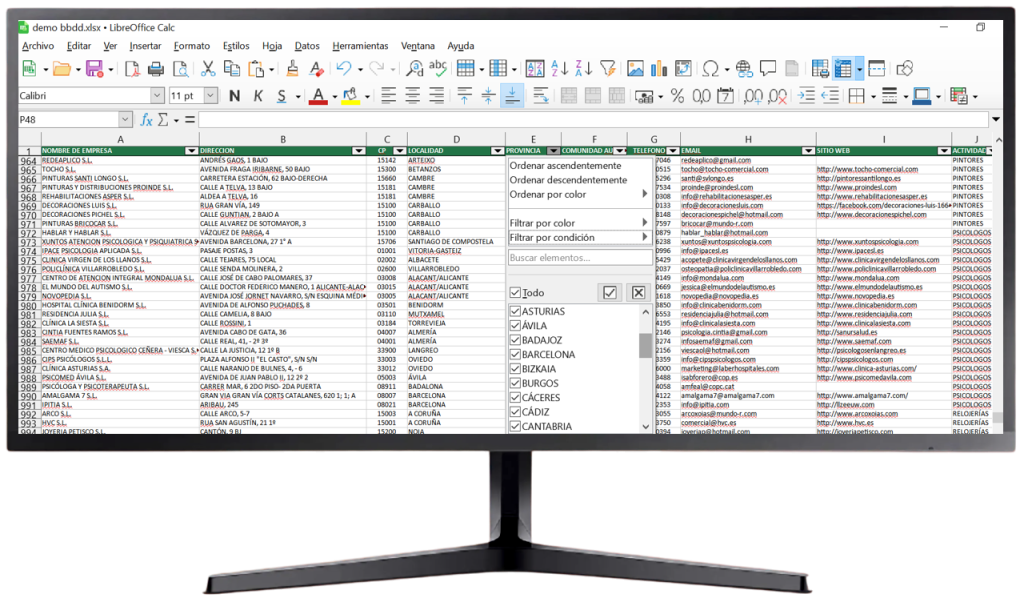Click the Print icon in toolbar
This screenshot has width=1024, height=602.
pos(156,68)
